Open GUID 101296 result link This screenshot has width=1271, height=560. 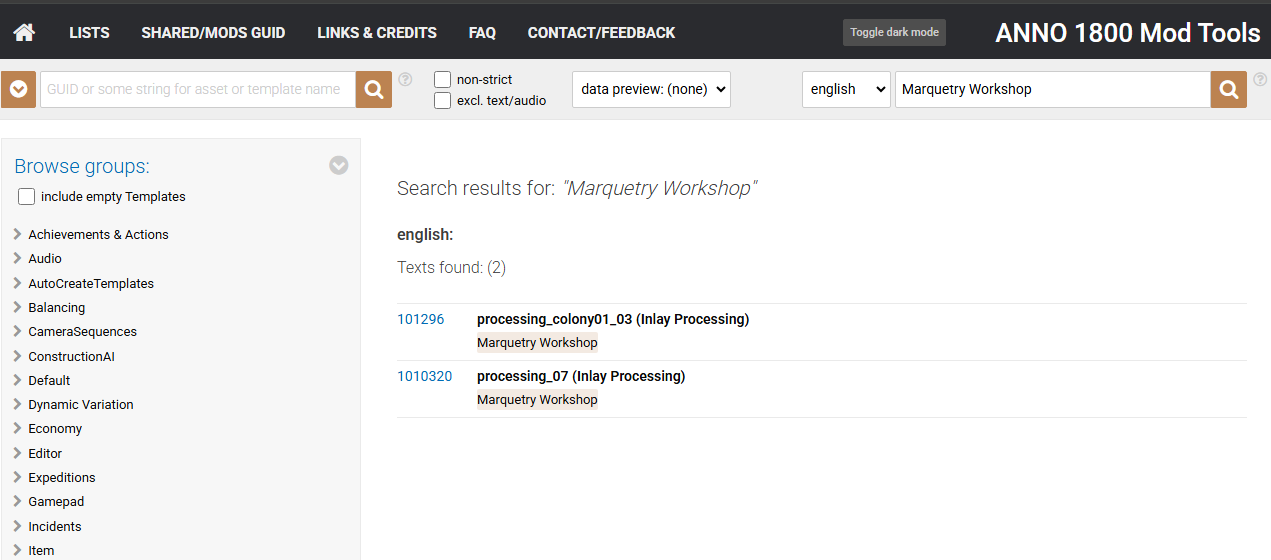click(x=420, y=320)
